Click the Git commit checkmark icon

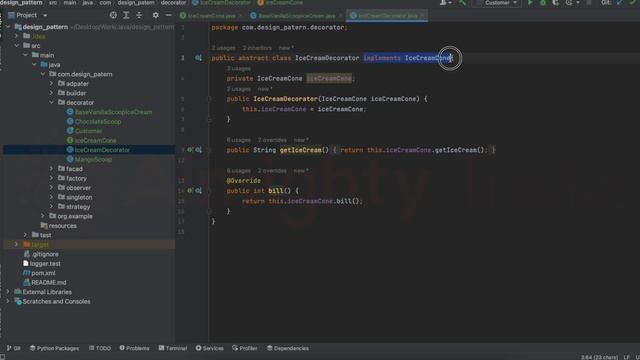(633, 3)
